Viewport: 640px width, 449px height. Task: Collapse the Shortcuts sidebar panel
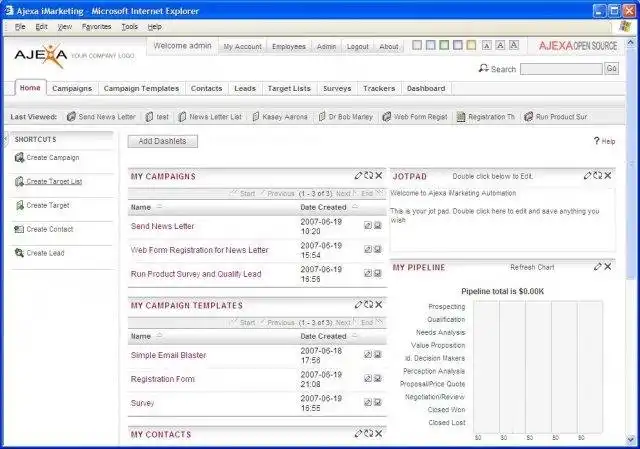point(8,139)
